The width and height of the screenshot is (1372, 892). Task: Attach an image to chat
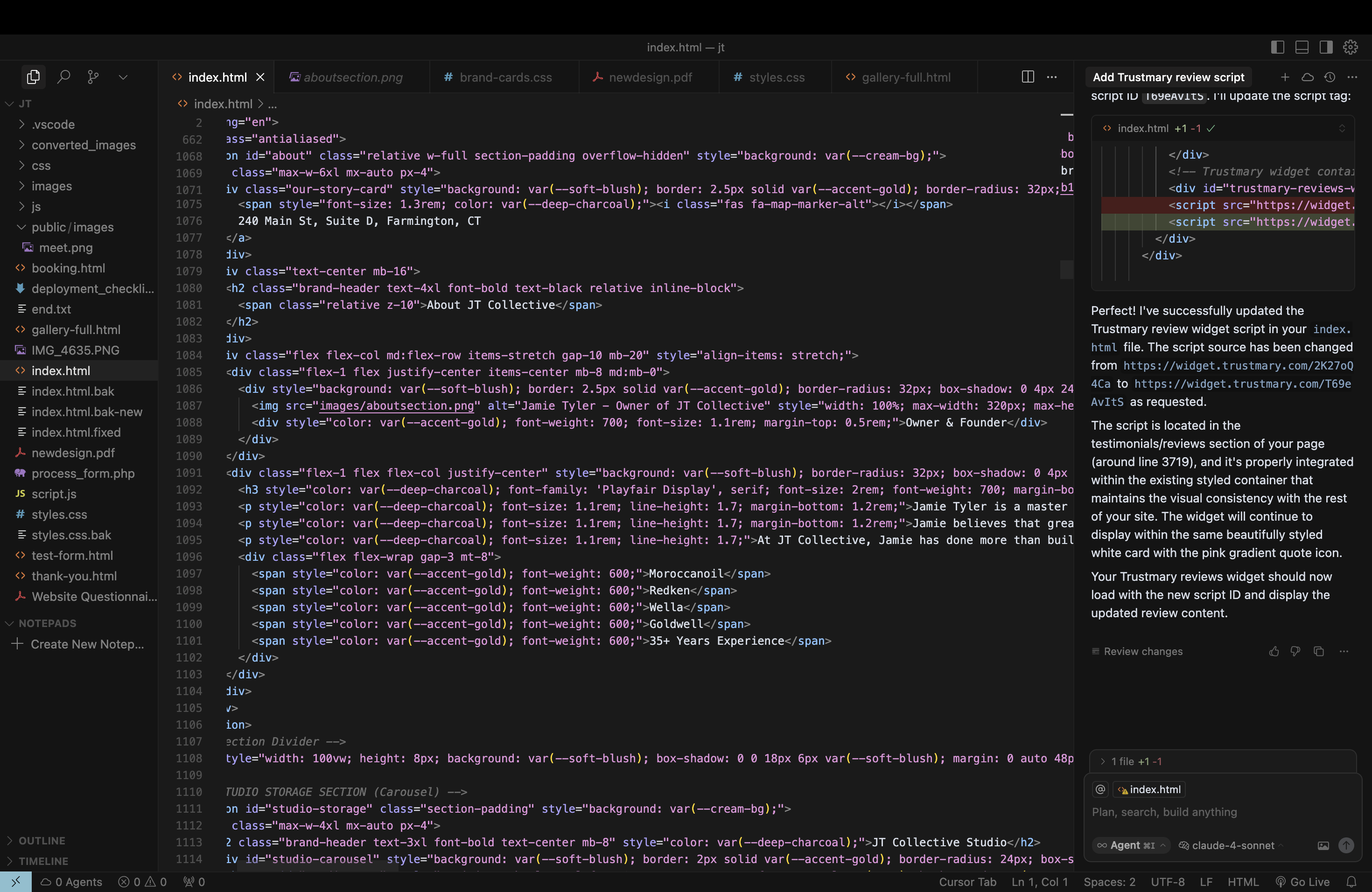[1323, 845]
